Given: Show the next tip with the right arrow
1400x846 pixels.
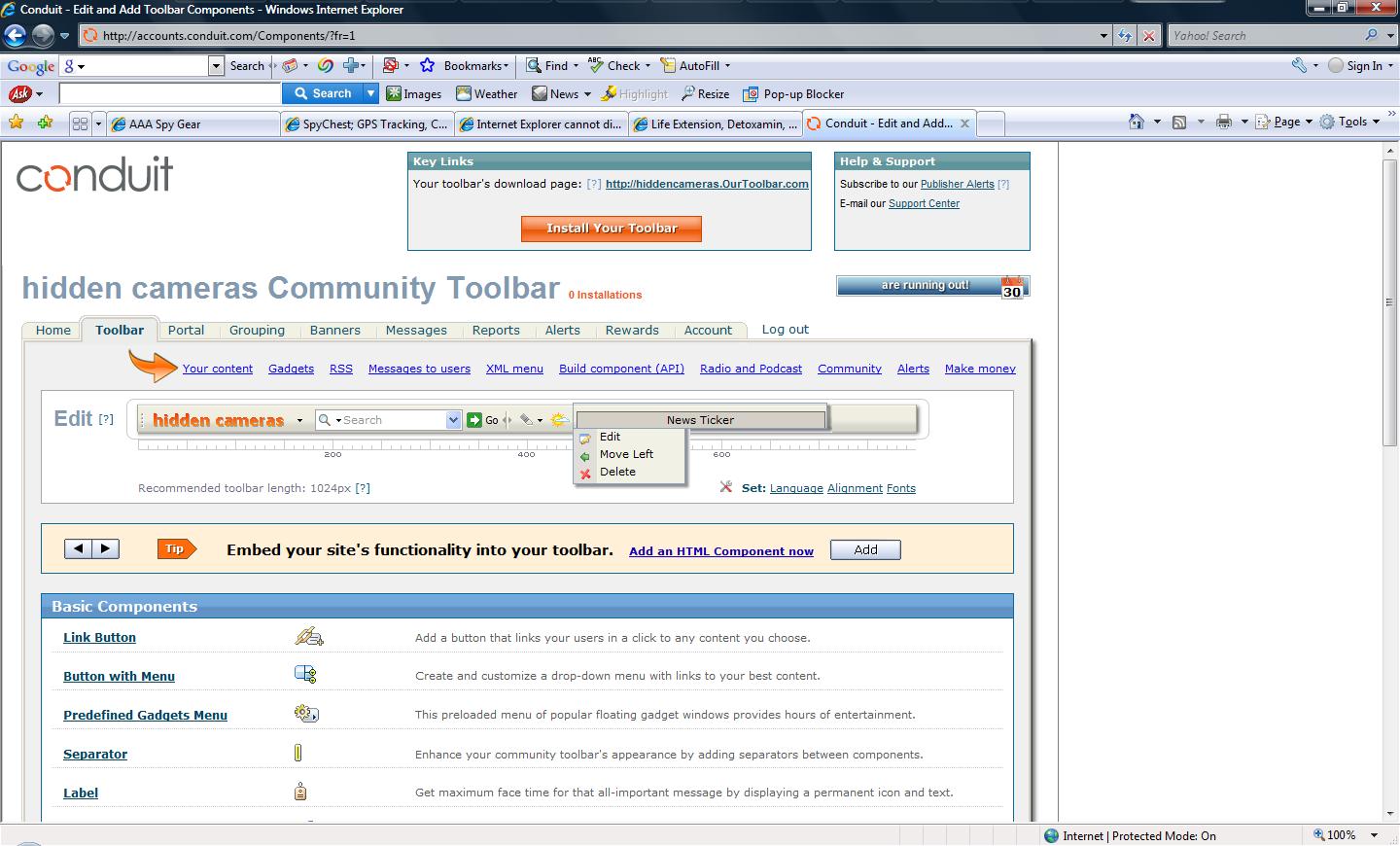Looking at the screenshot, I should pos(105,548).
